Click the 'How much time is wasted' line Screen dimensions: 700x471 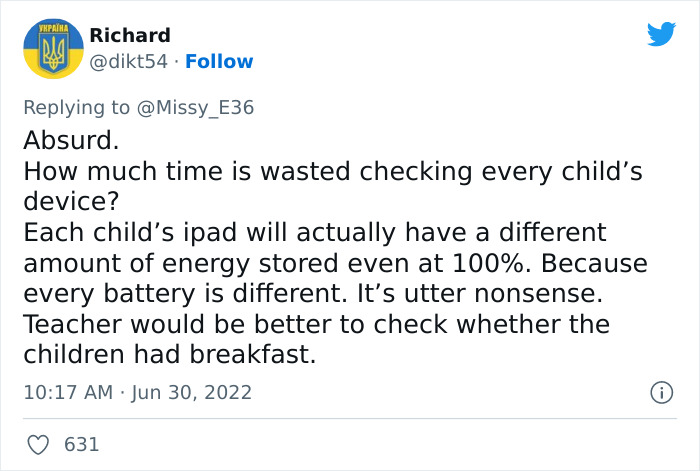pos(330,171)
